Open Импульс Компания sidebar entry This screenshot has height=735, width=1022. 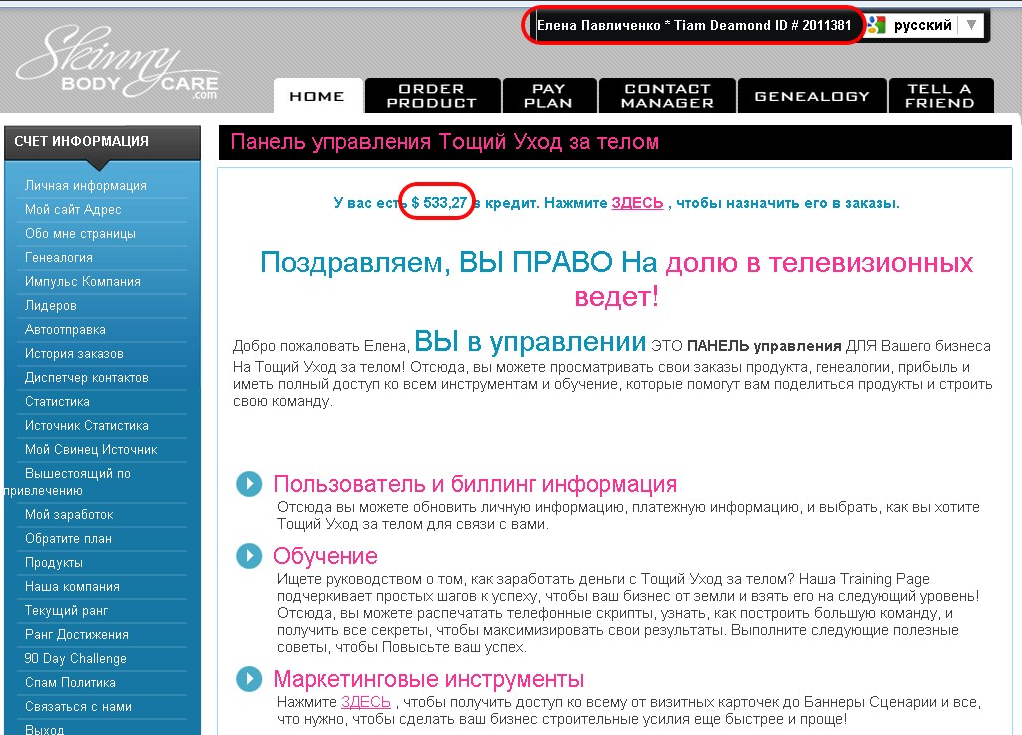tap(83, 281)
